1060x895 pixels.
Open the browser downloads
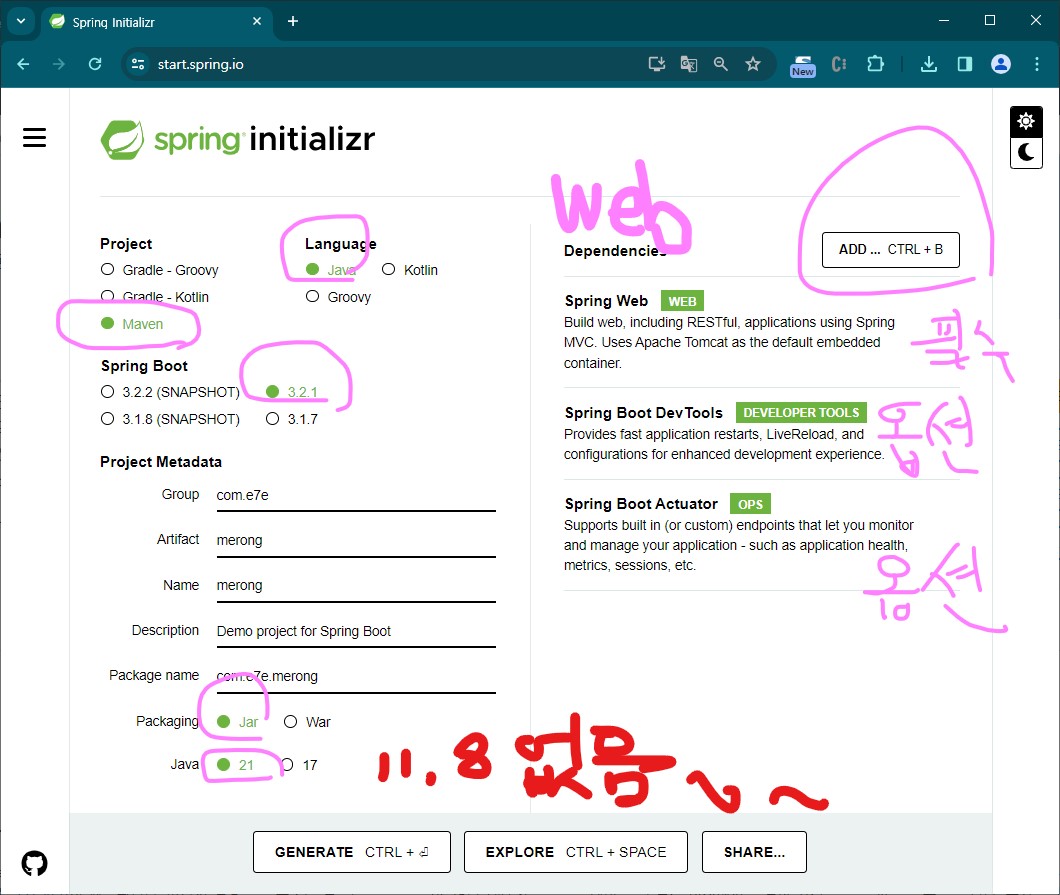[929, 64]
